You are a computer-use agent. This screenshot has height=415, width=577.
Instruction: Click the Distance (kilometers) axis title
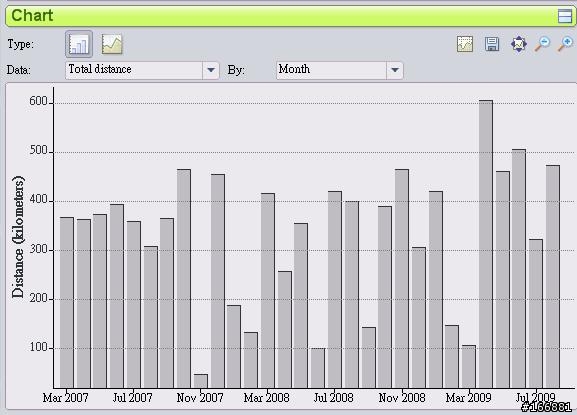(18, 237)
